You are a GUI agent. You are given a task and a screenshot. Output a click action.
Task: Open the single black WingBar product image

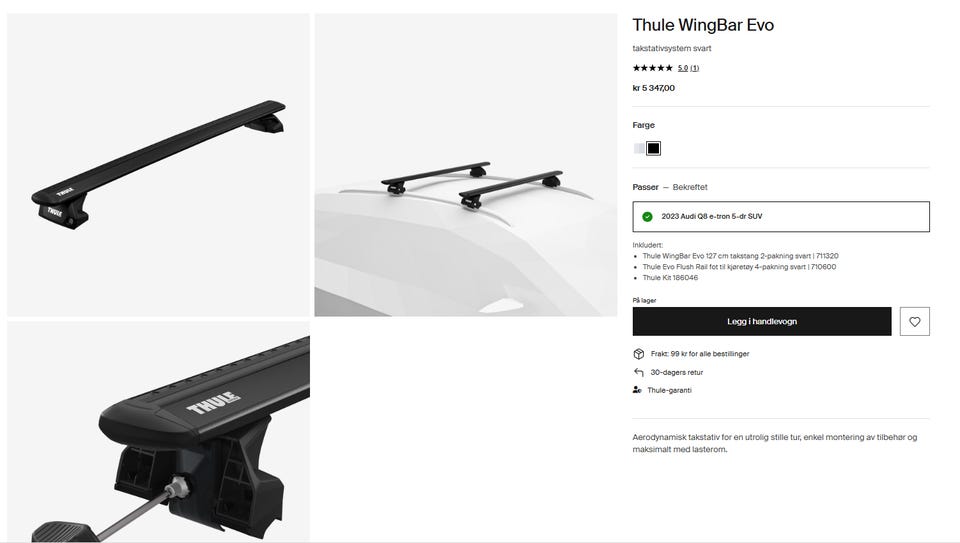pos(159,165)
